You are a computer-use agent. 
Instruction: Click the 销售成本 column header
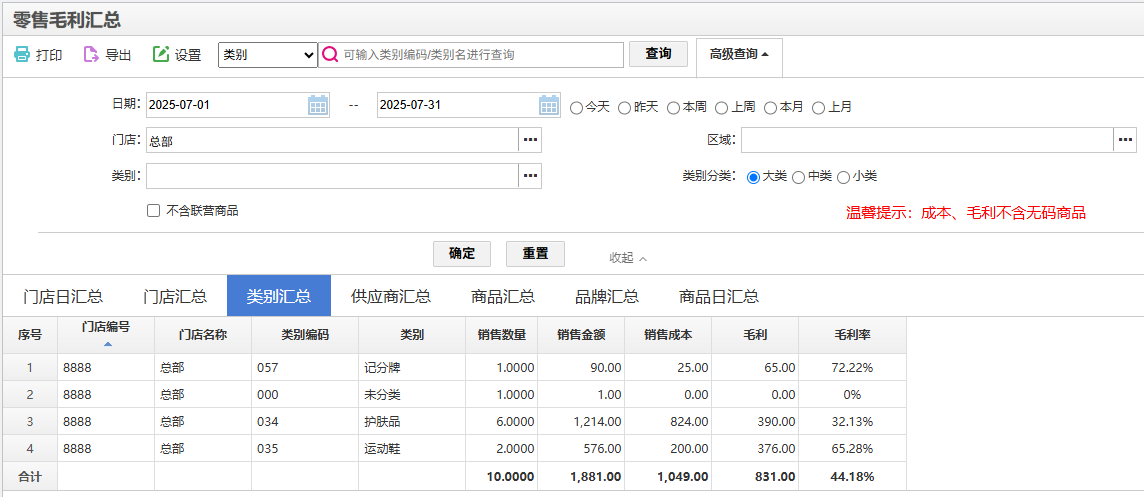coord(668,335)
